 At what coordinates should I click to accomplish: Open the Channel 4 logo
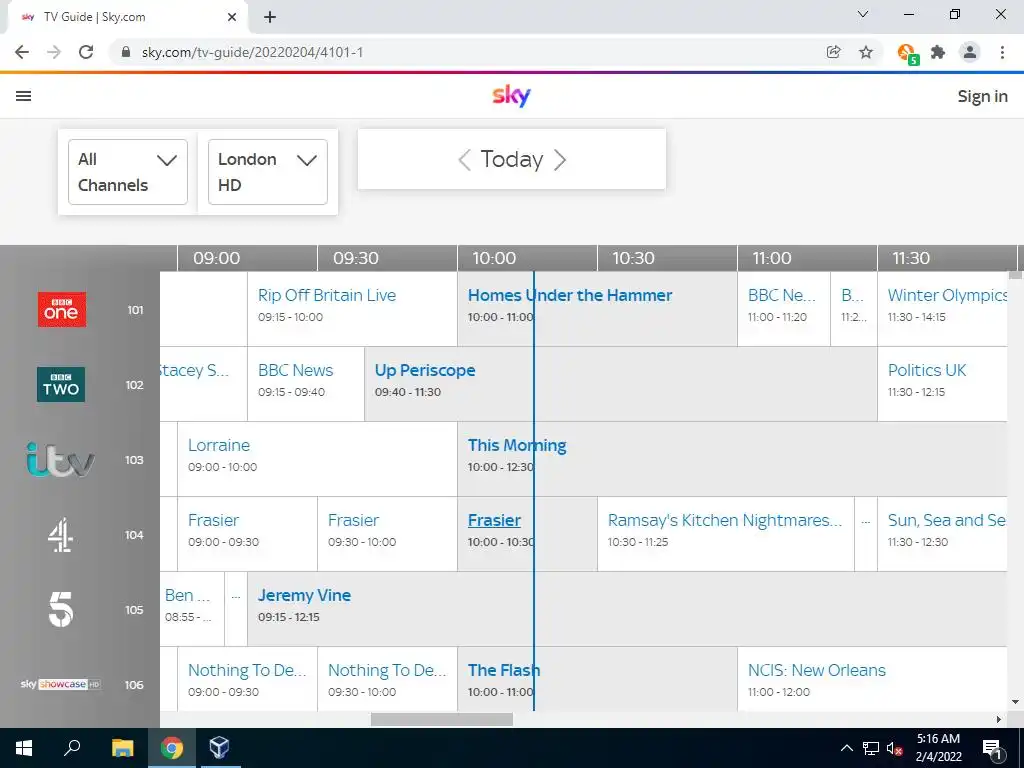(61, 535)
